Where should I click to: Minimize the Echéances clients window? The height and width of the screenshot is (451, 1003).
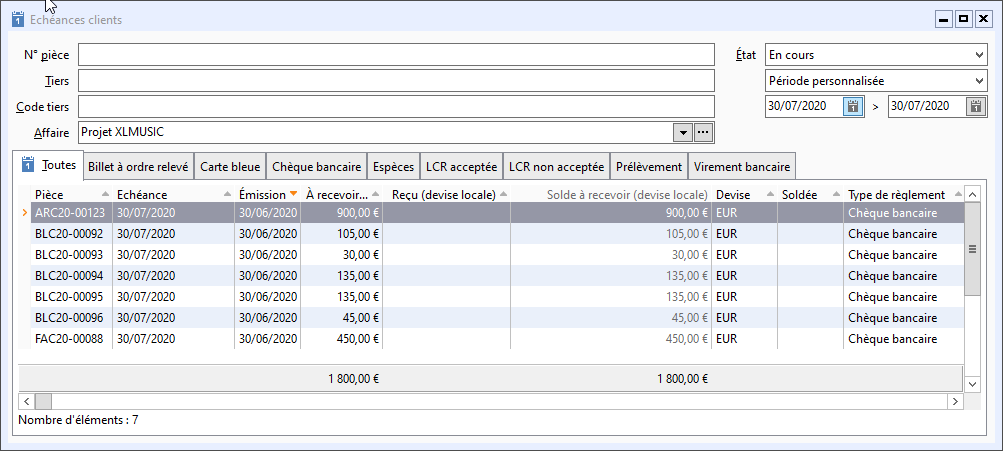943,20
